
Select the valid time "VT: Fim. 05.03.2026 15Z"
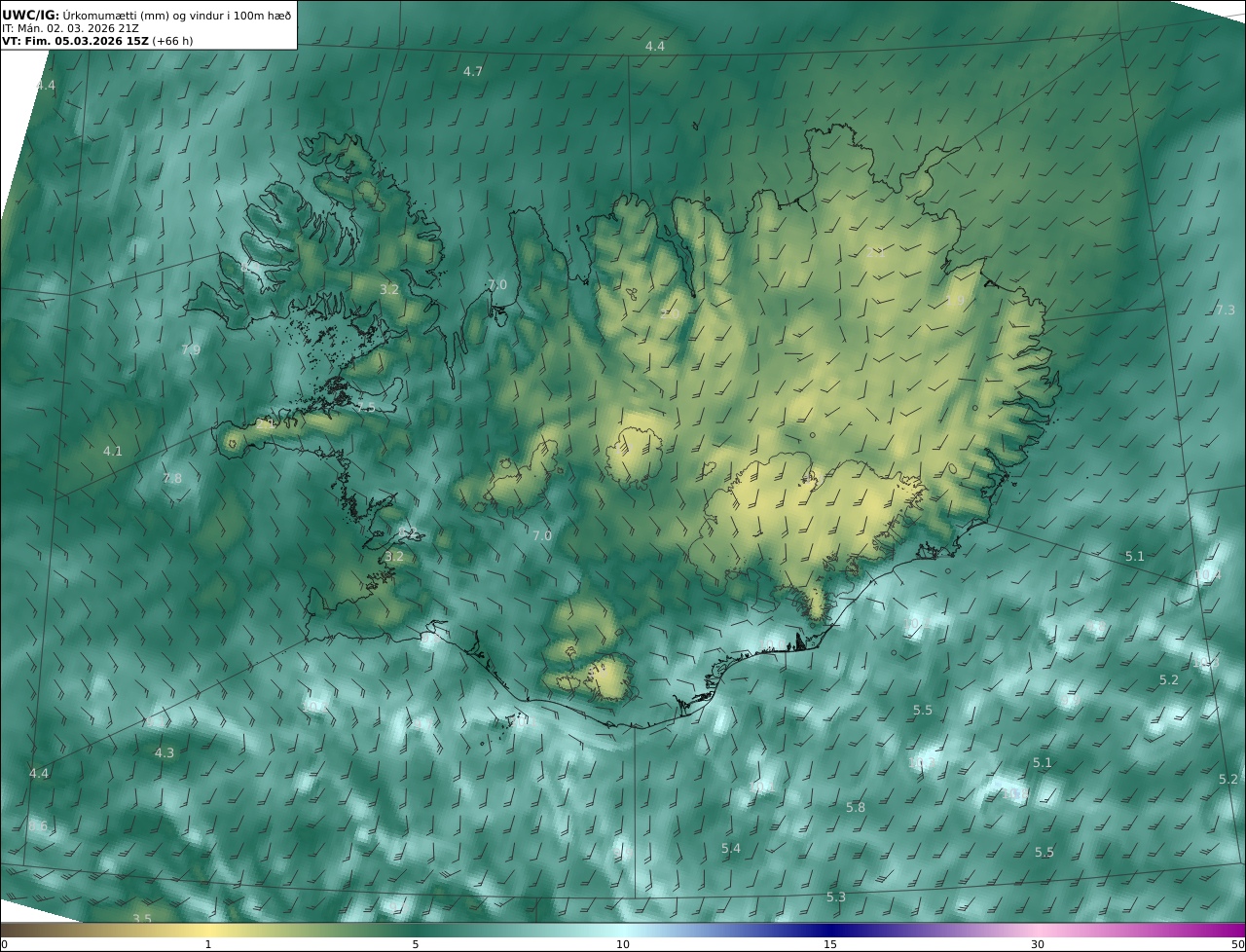click(75, 41)
